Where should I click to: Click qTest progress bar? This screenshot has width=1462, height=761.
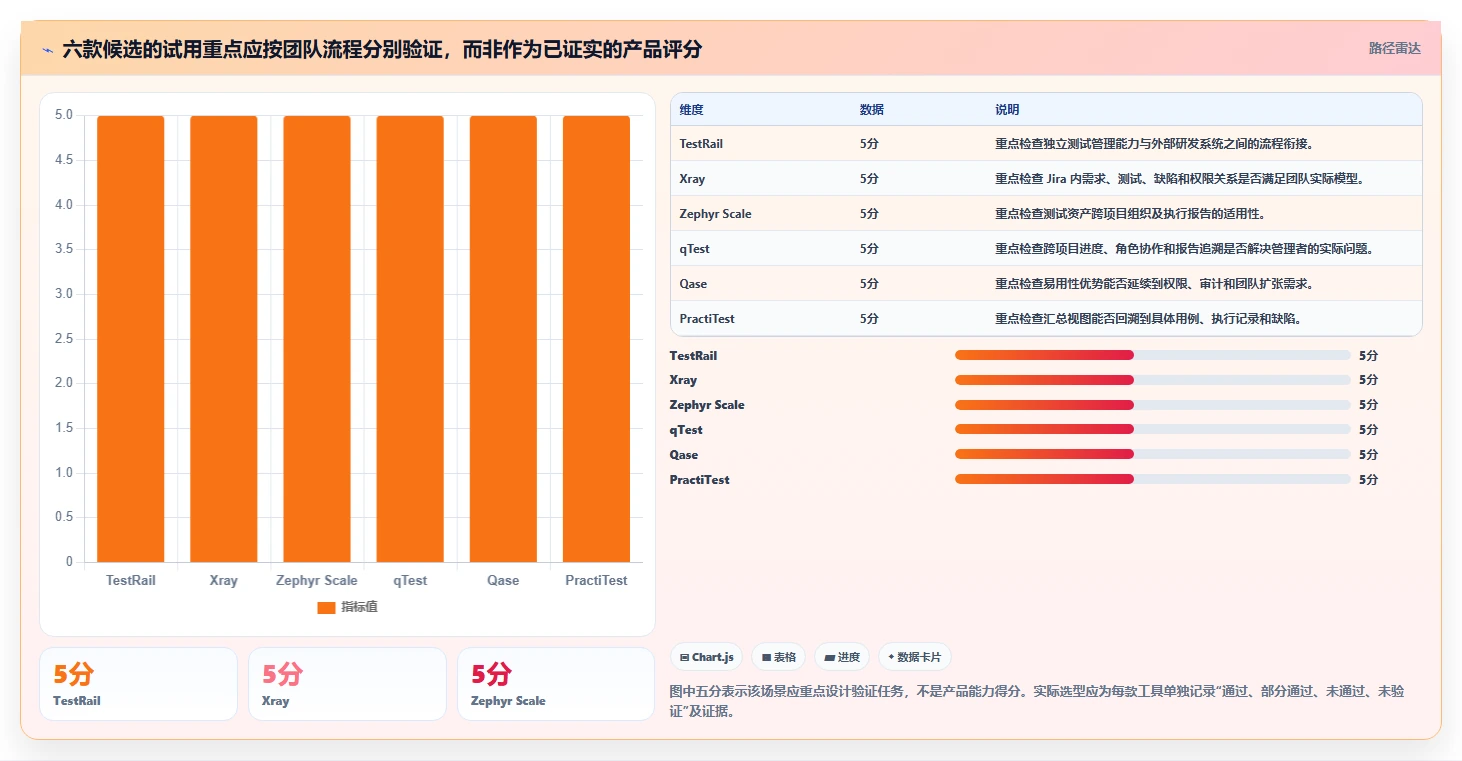click(1152, 429)
